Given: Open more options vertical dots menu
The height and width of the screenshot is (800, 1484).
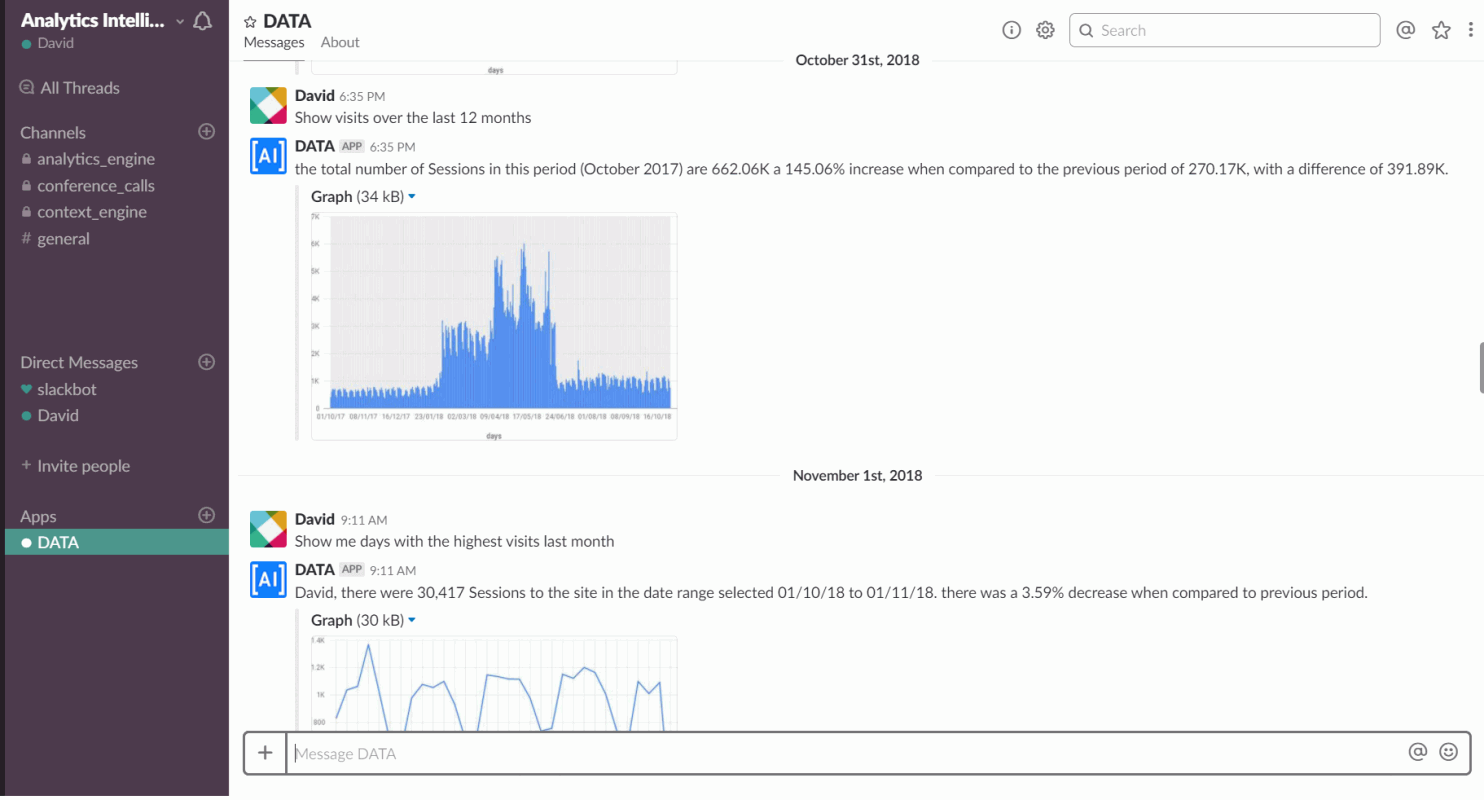Looking at the screenshot, I should click(x=1470, y=30).
